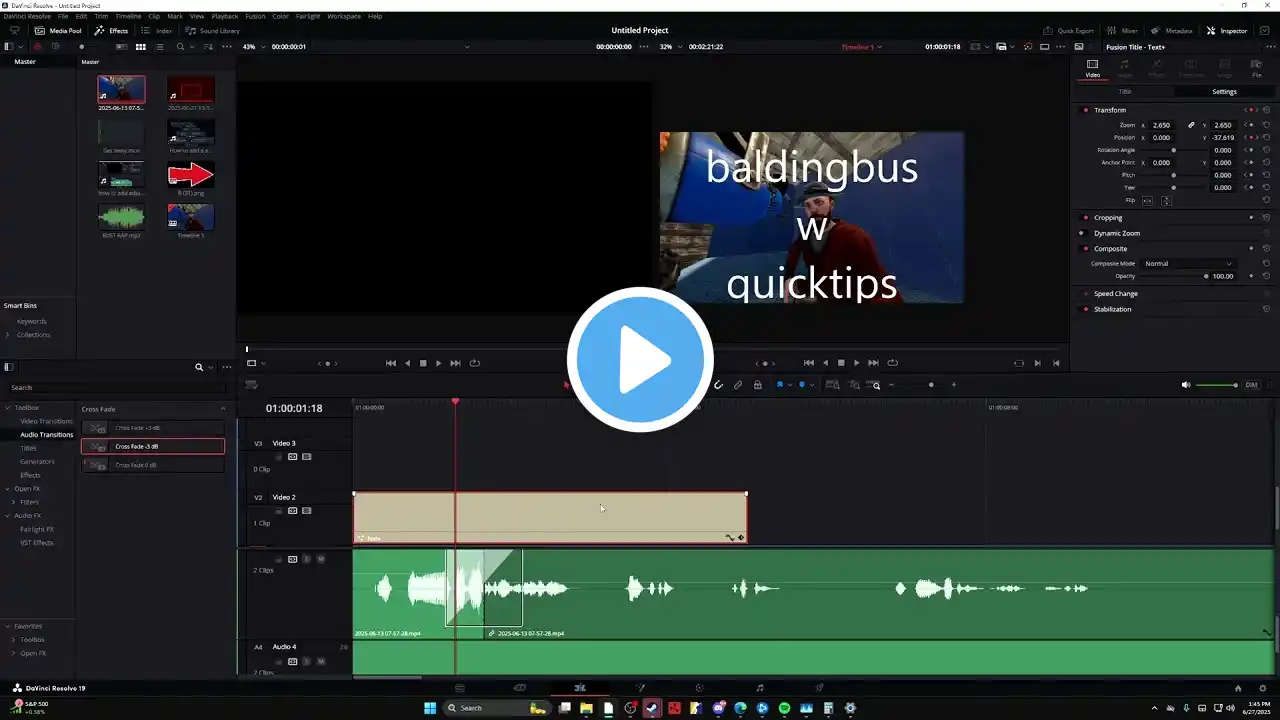Open the Timeline menu

coord(128,16)
